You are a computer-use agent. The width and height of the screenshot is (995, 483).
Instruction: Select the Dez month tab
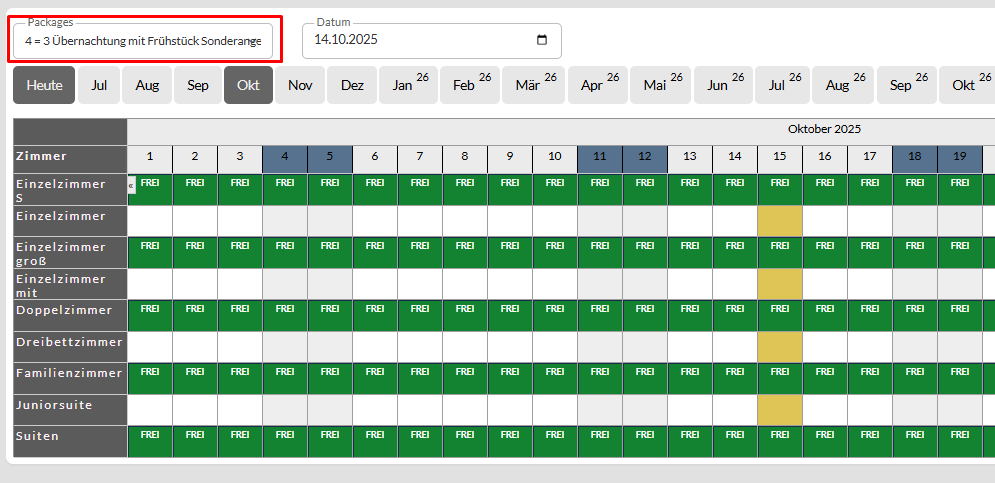[x=352, y=86]
